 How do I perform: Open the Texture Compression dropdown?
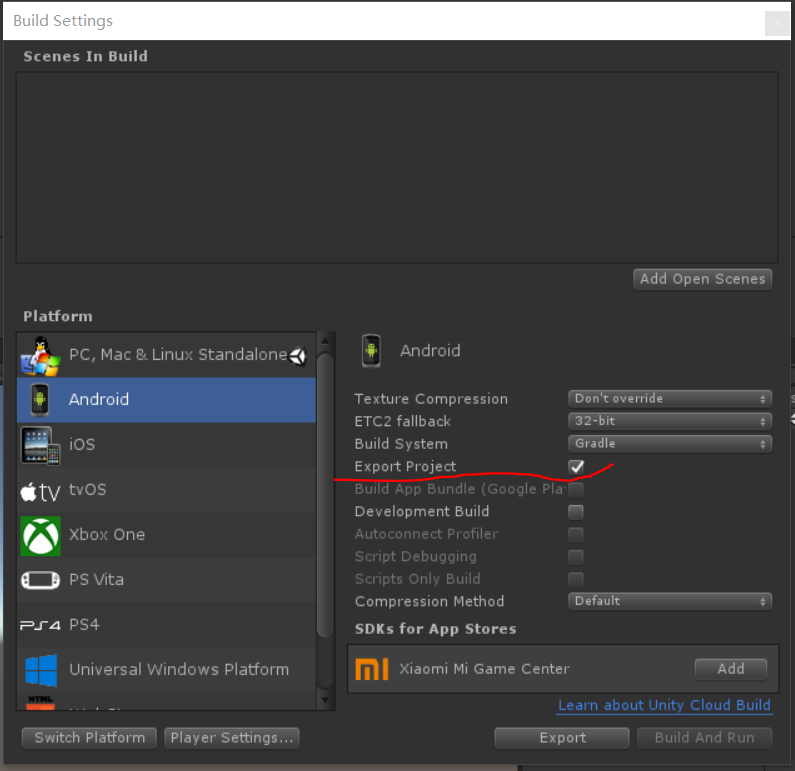coord(670,399)
